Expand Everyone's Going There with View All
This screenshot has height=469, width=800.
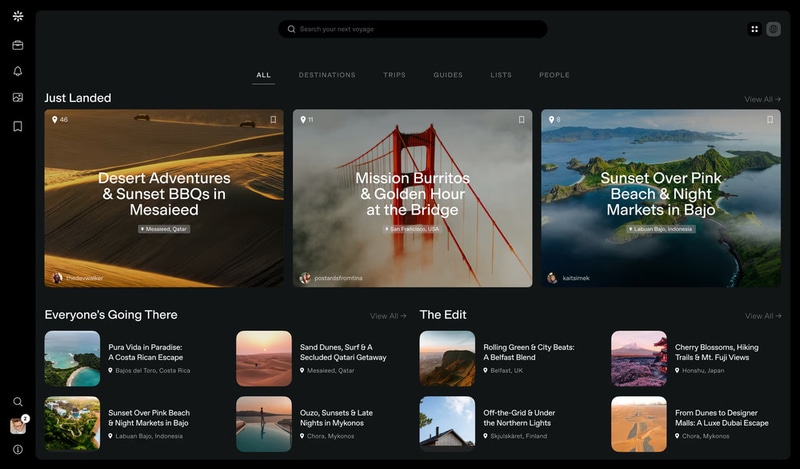(388, 316)
